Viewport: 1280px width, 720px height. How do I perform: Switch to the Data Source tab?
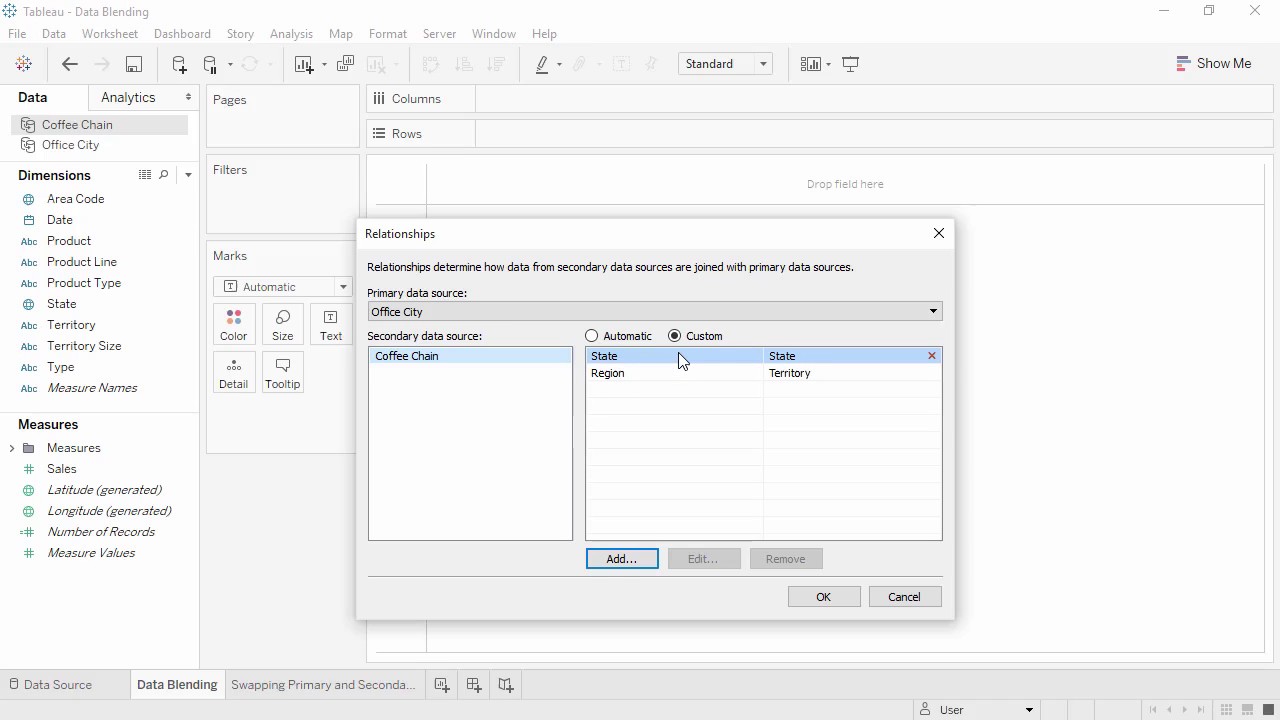[x=56, y=684]
